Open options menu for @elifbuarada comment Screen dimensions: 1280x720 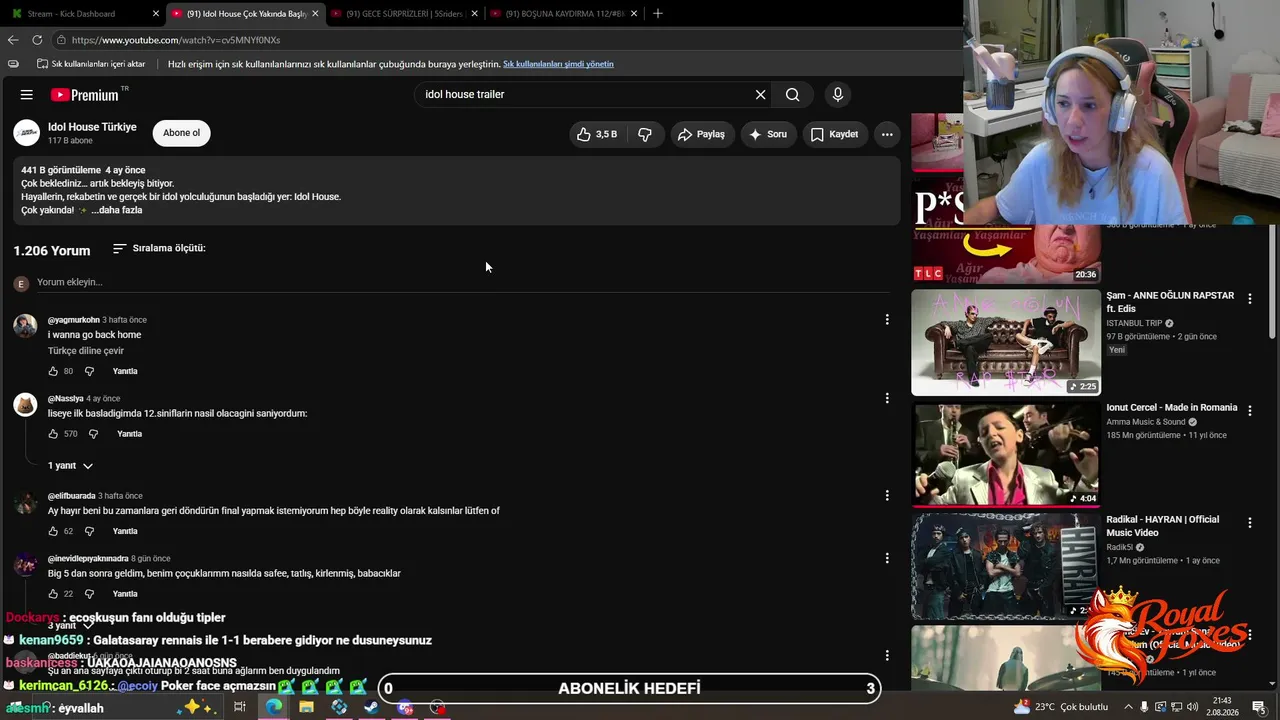click(886, 495)
